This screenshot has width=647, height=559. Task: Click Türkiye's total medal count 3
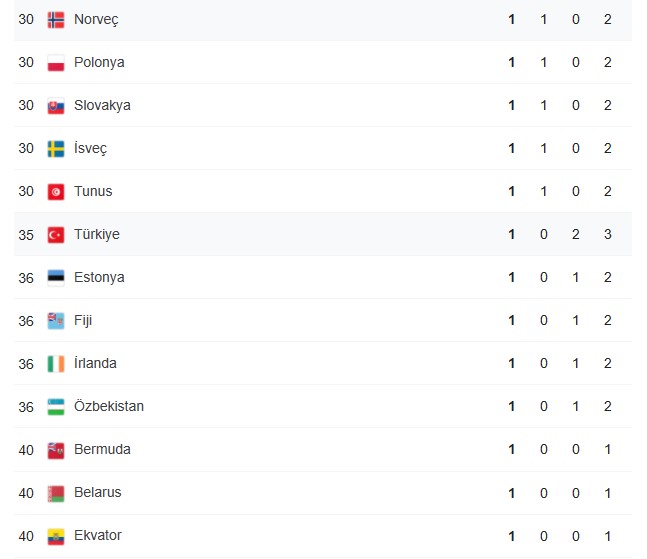click(607, 234)
